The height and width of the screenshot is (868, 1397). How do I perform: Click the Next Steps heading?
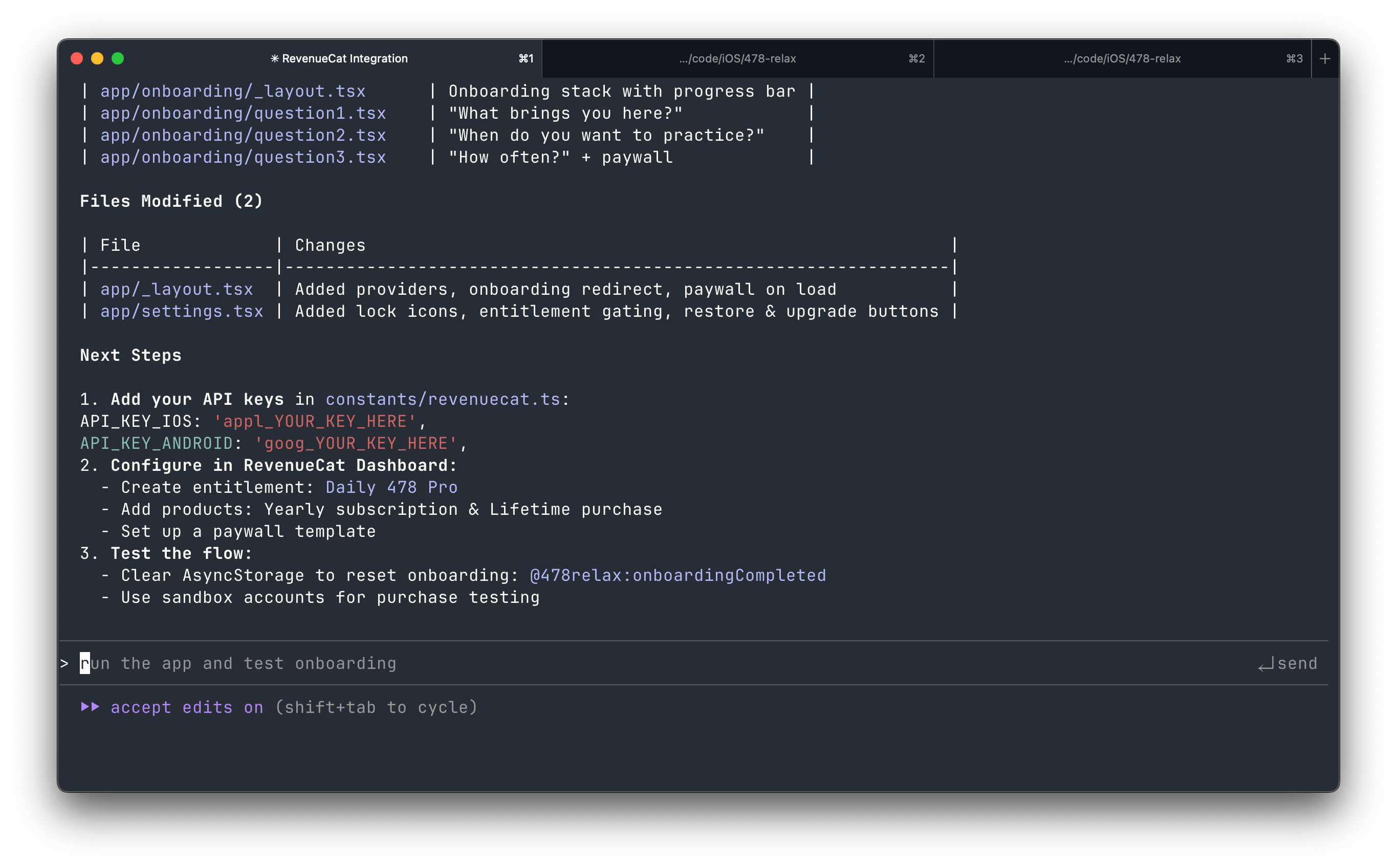[130, 355]
